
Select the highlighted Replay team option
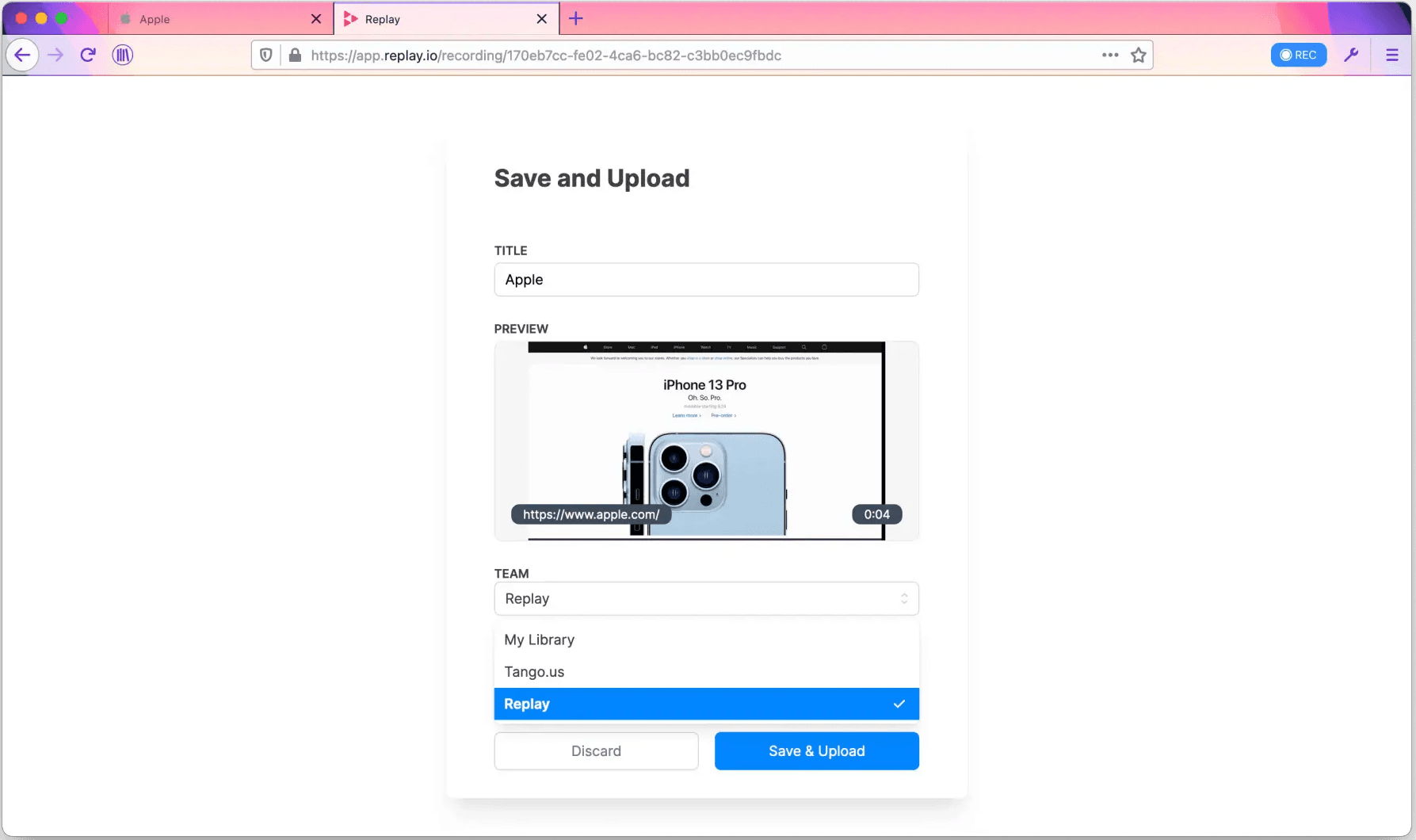click(x=706, y=704)
